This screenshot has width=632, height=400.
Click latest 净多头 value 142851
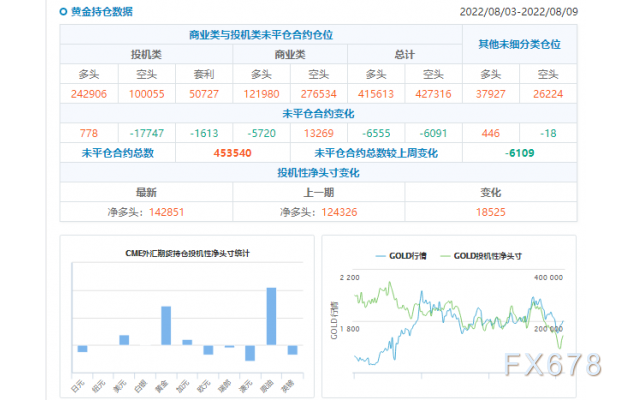166,212
